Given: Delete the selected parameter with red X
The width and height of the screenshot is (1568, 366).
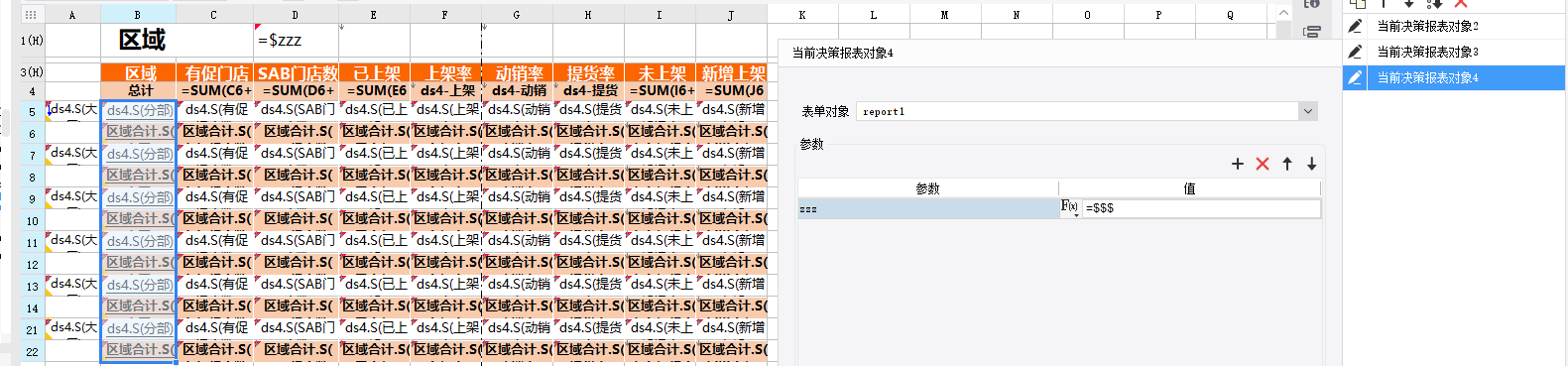Looking at the screenshot, I should point(1263,164).
